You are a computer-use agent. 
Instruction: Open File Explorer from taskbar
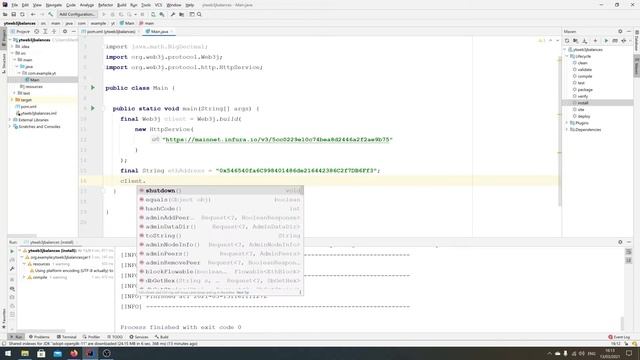[25, 353]
